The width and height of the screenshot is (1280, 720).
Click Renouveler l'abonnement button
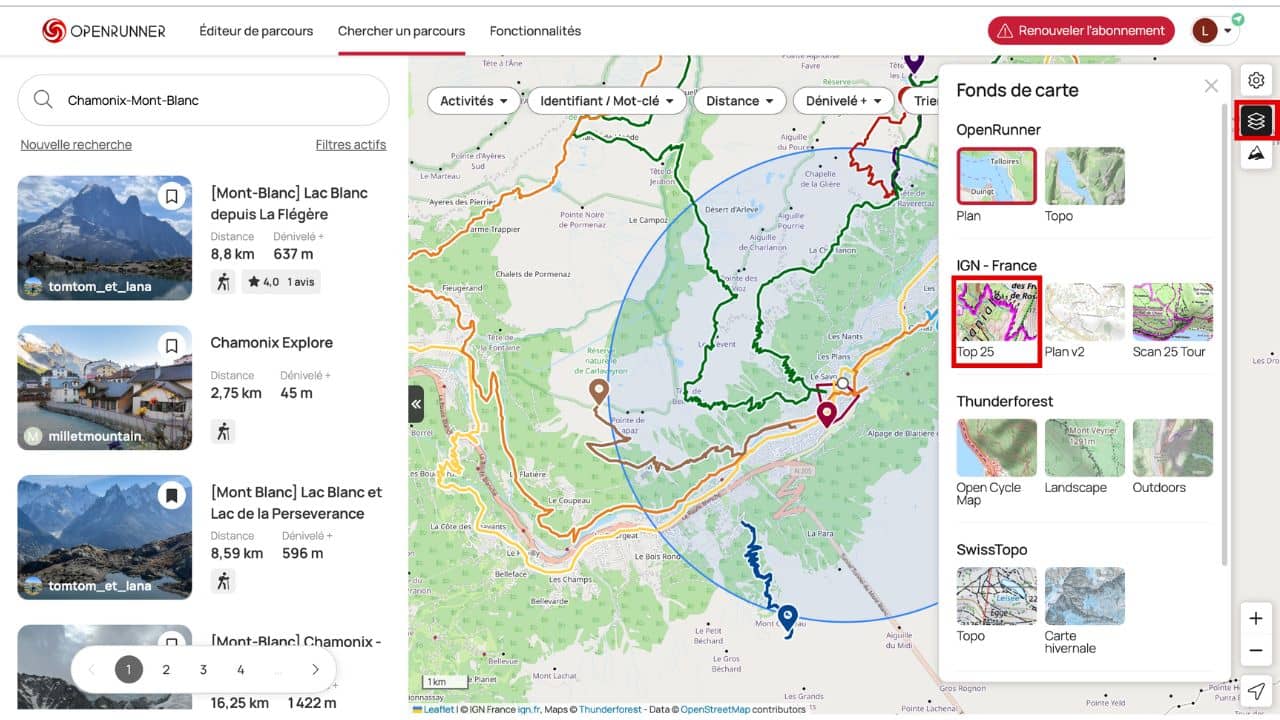[1081, 31]
